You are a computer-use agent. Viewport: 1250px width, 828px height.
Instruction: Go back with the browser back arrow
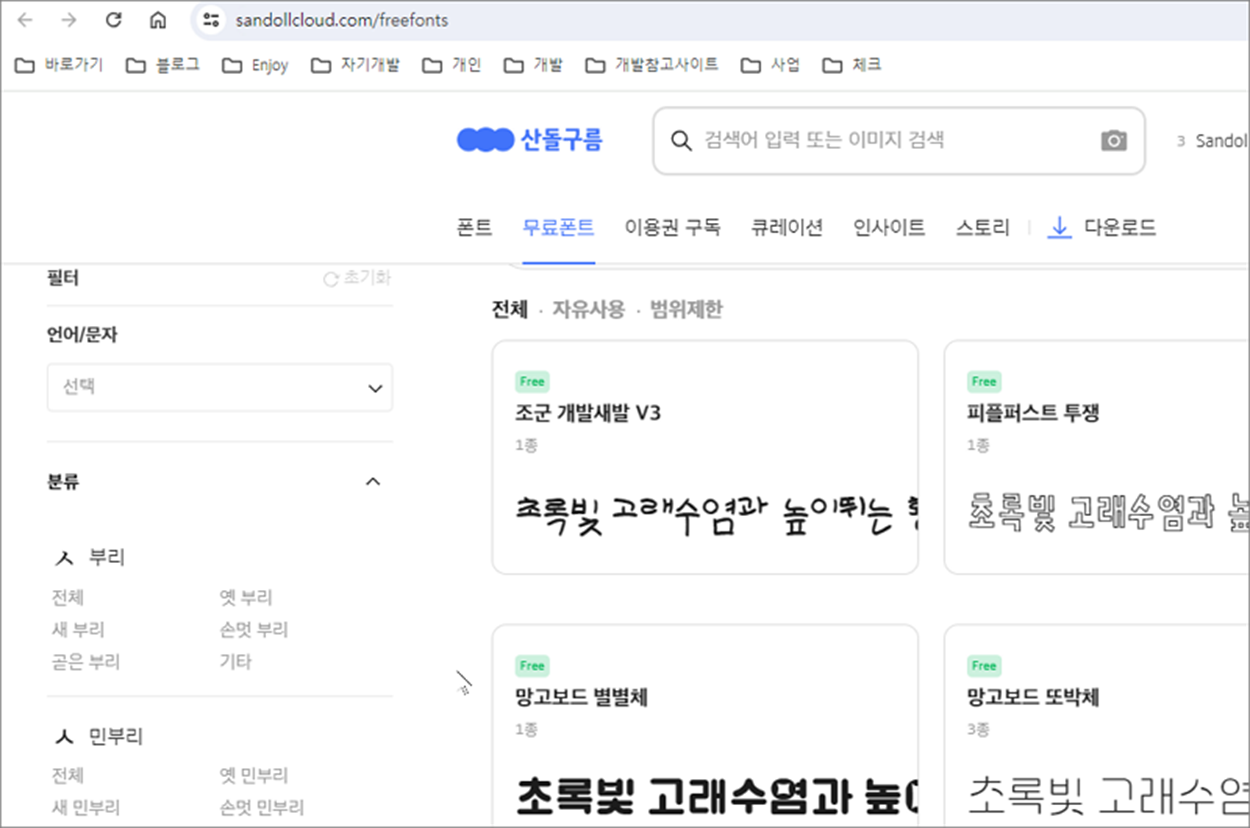[x=25, y=20]
